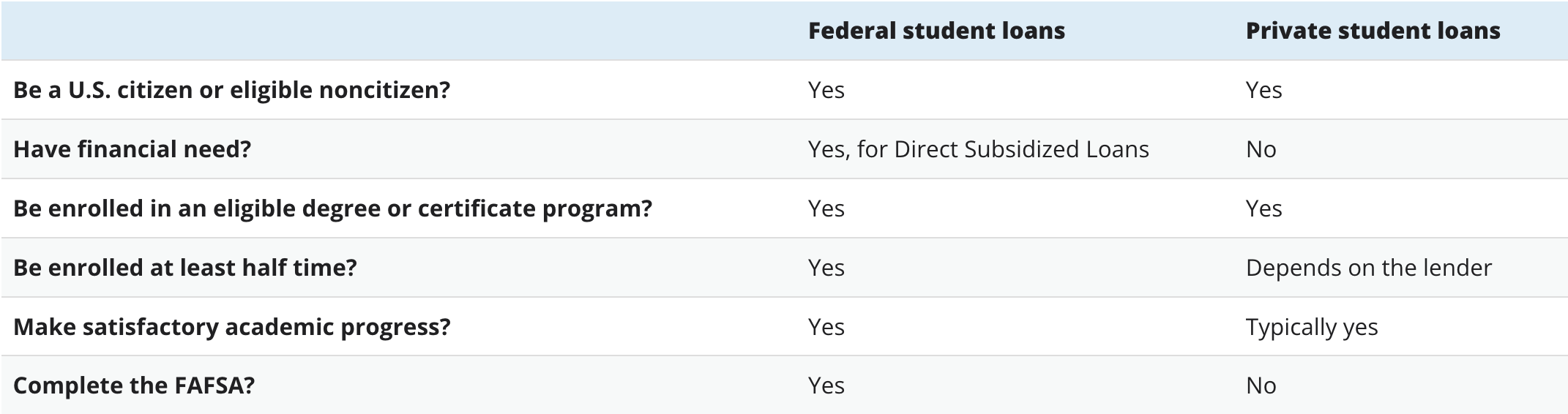Click 'Yes, for Direct Subsidized Loans' cell
The width and height of the screenshot is (1568, 414).
(978, 149)
